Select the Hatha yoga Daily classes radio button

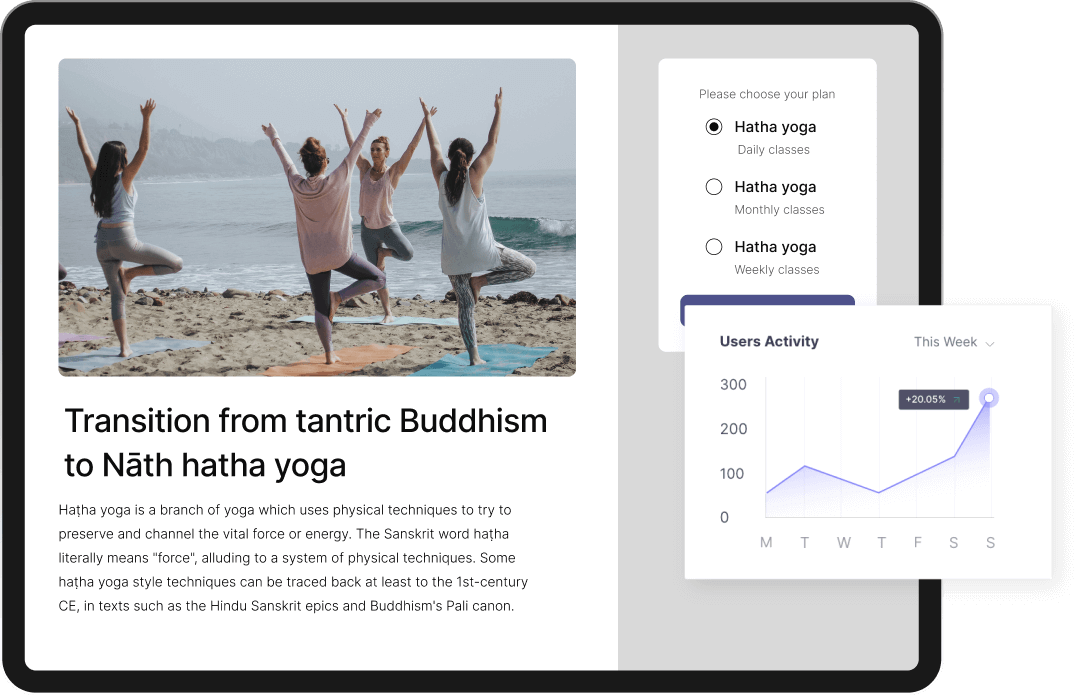(714, 127)
